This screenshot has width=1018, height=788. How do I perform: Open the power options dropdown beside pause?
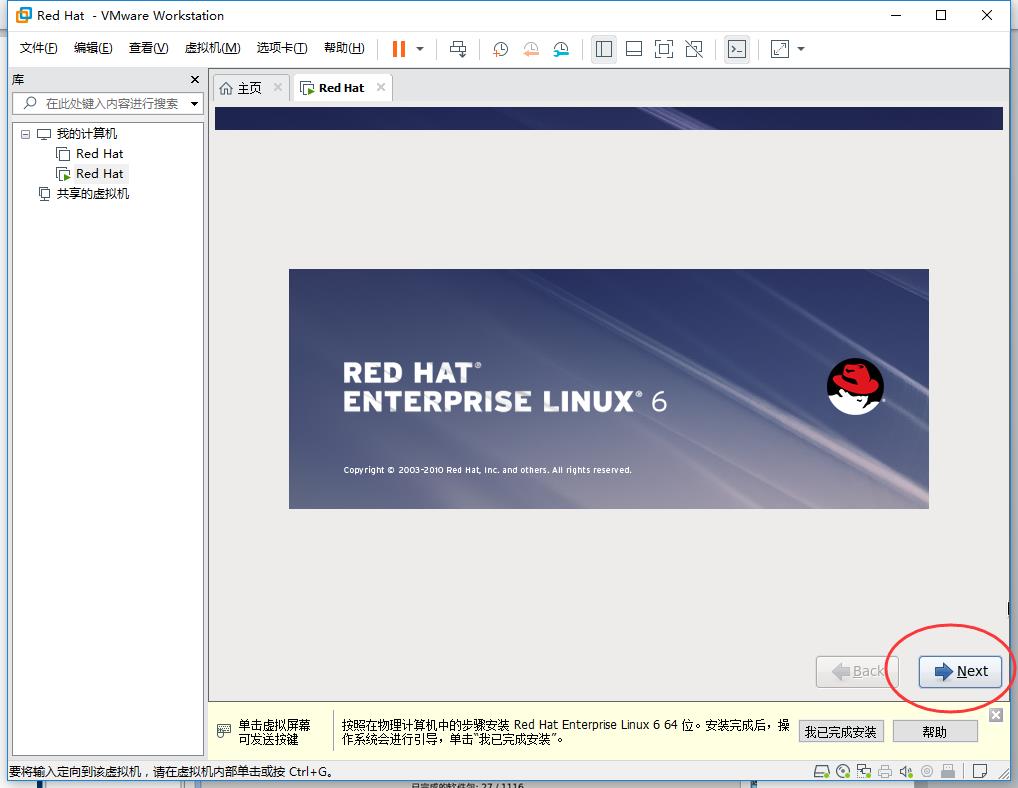tap(420, 49)
